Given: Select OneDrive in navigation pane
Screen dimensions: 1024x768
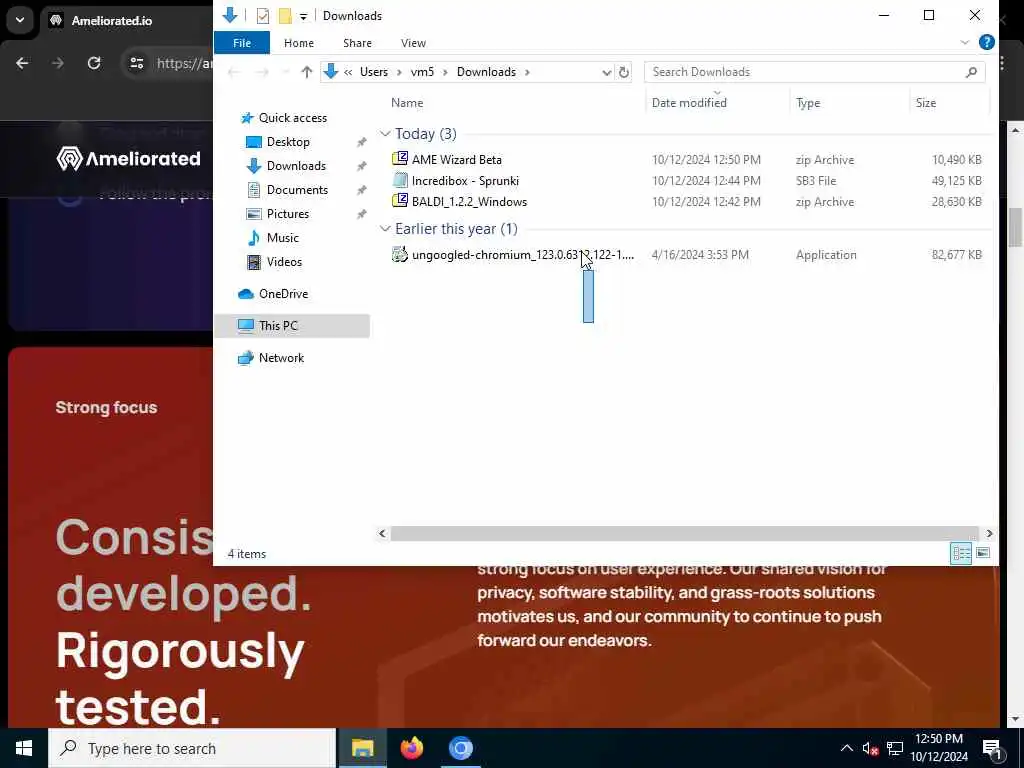Looking at the screenshot, I should 283,294.
